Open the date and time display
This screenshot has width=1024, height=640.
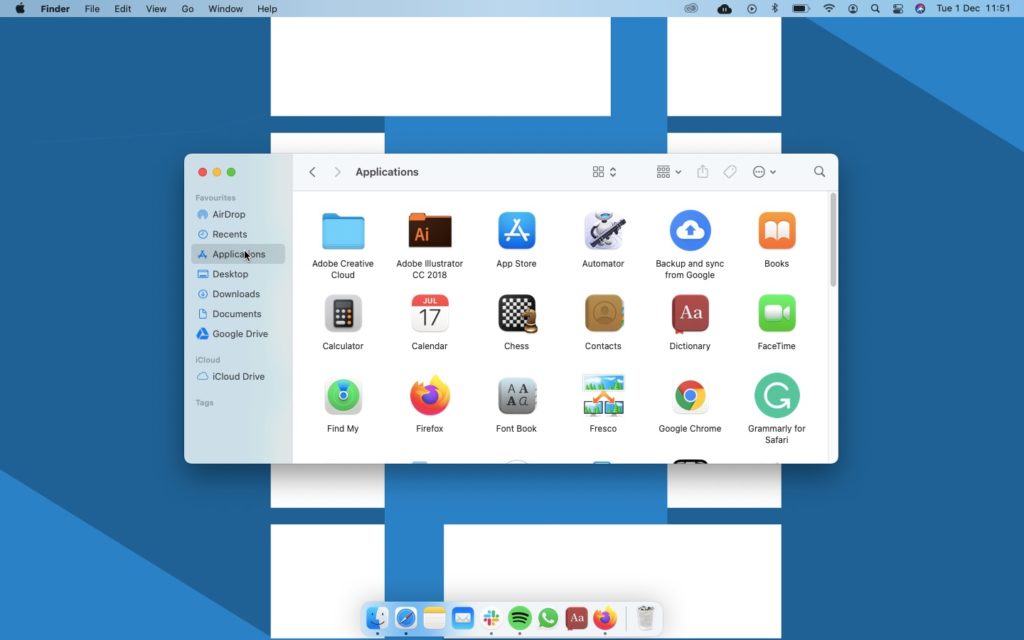(973, 8)
